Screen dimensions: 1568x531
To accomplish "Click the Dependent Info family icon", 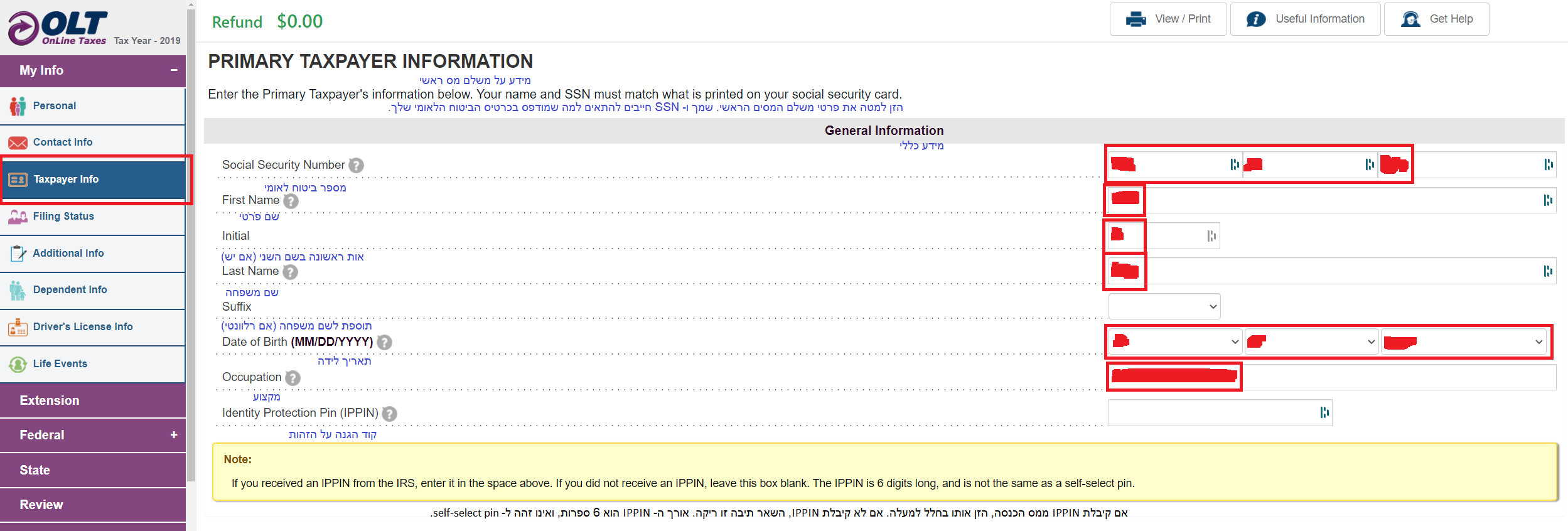I will [18, 290].
